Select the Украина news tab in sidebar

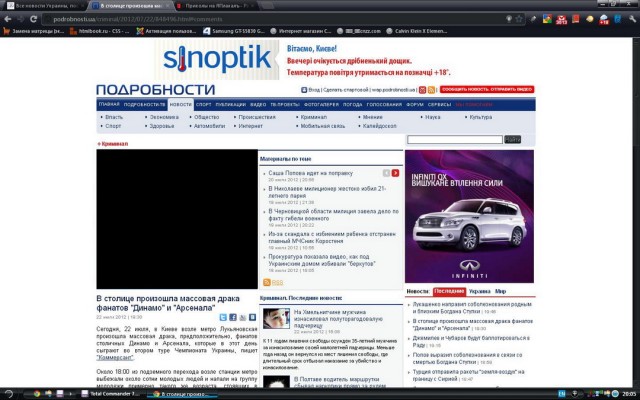480,291
